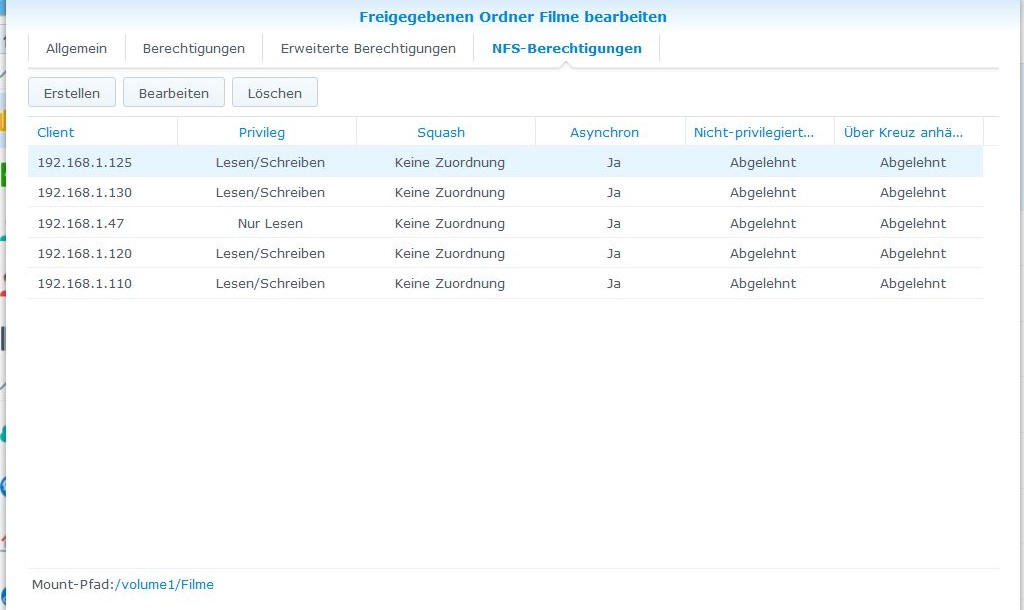
Task: Click the Über Kreuz anhängen column header
Action: click(904, 132)
